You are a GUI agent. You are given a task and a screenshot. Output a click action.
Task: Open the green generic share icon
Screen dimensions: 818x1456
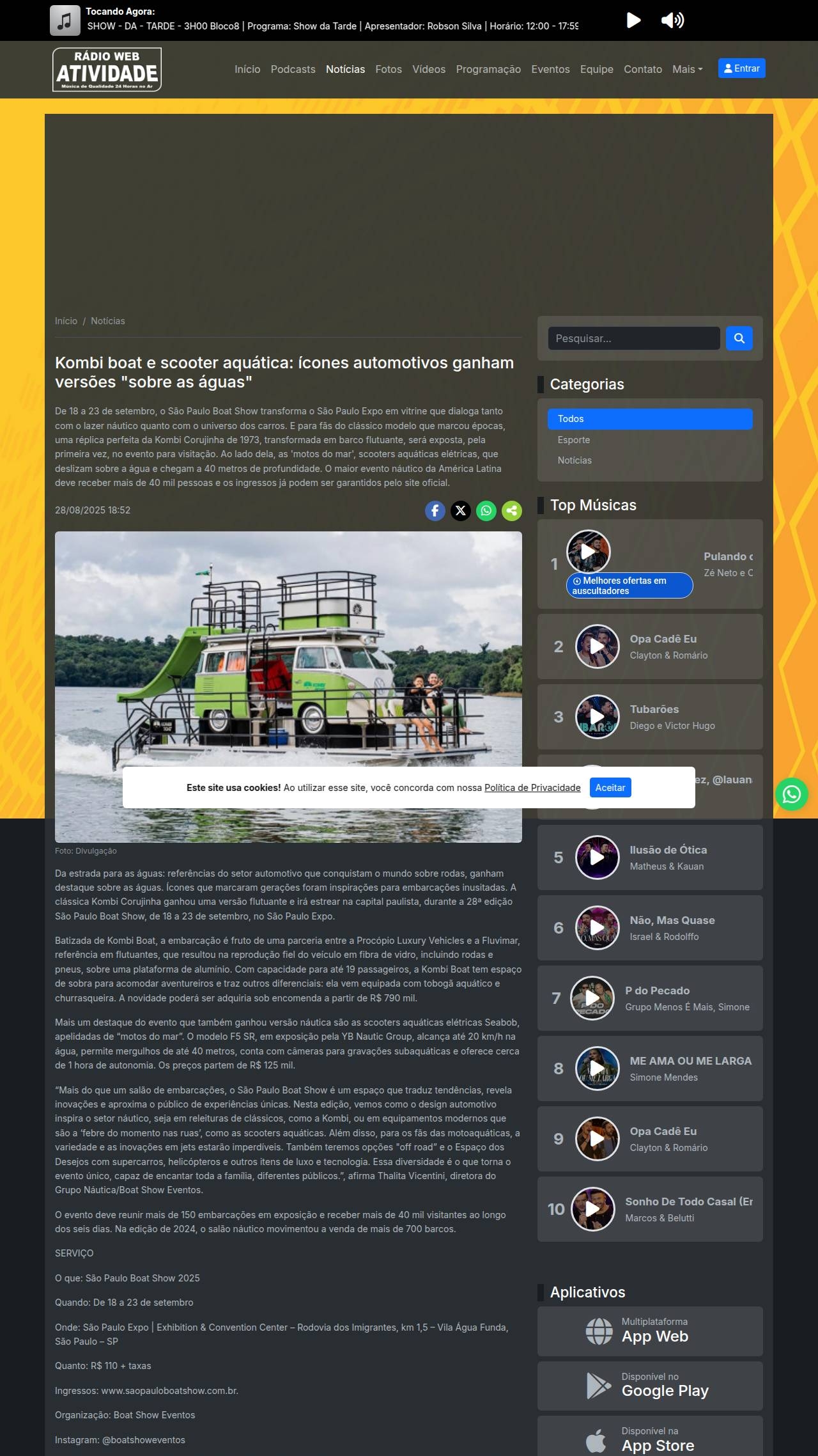click(x=512, y=510)
